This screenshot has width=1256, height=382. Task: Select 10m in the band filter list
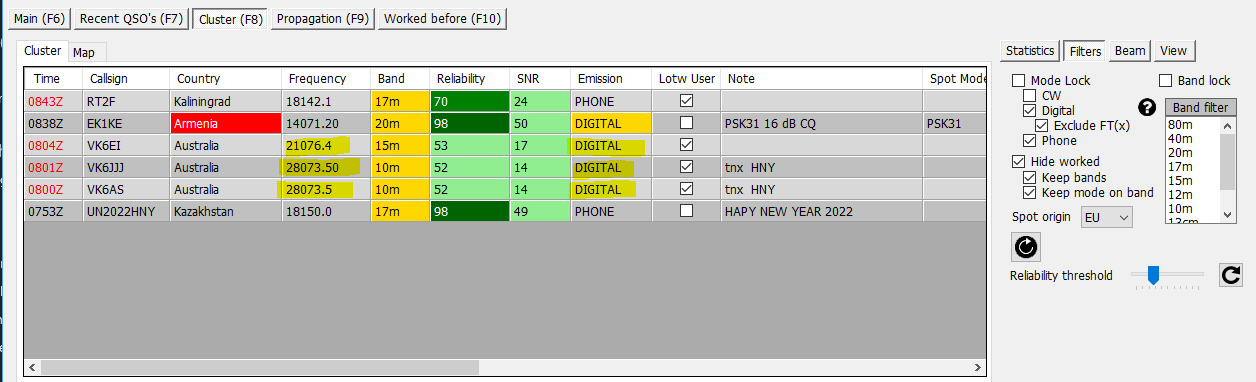(x=1193, y=208)
